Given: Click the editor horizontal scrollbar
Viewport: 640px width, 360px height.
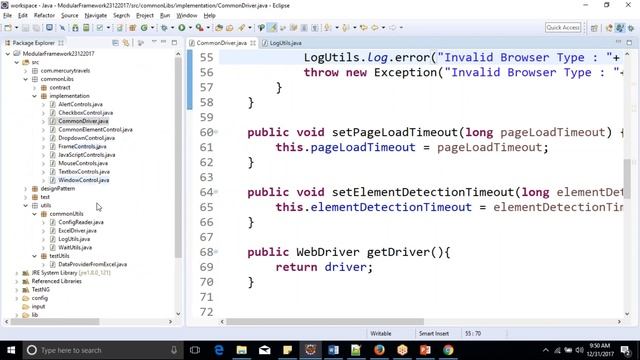Looking at the screenshot, I should [x=325, y=322].
